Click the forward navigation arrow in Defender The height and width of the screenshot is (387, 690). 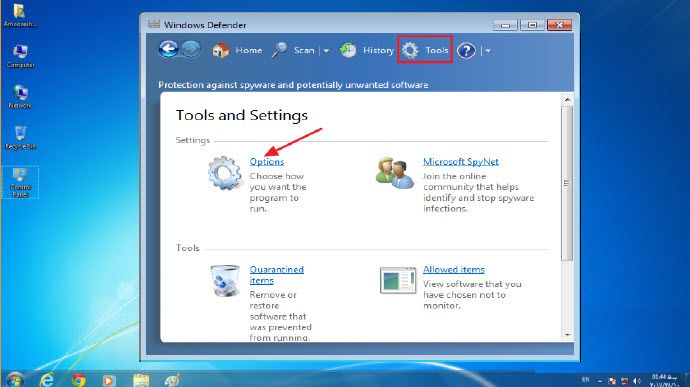click(191, 49)
